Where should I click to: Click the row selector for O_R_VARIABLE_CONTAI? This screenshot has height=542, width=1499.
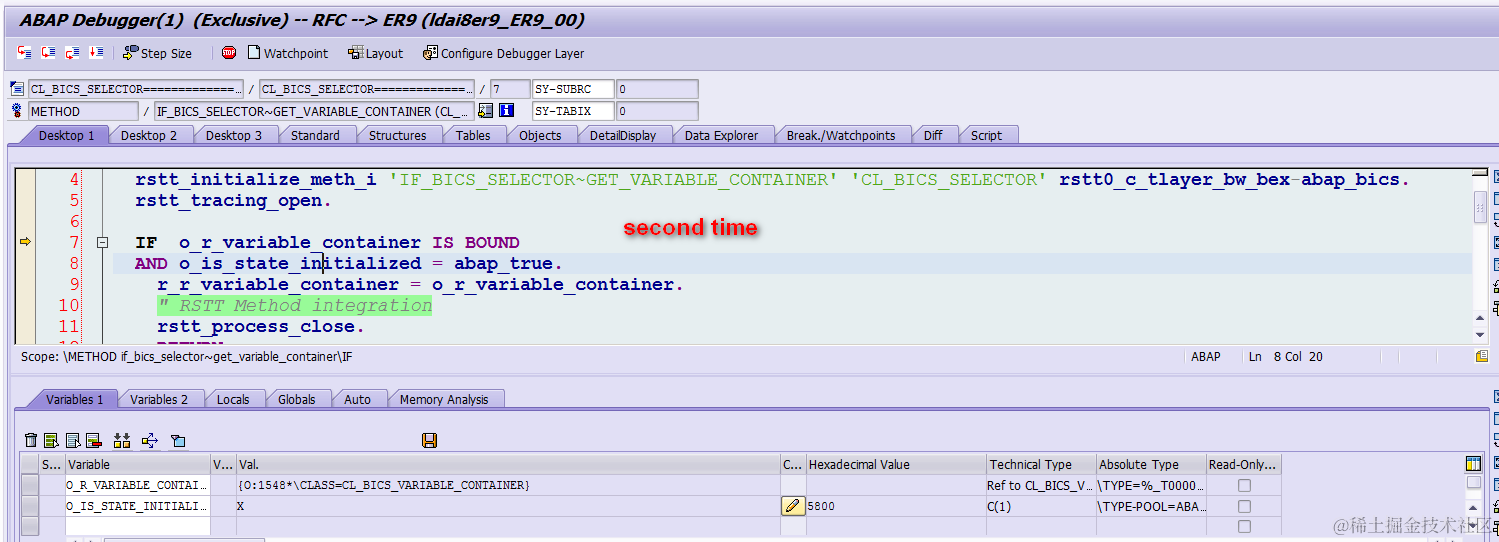[x=30, y=485]
